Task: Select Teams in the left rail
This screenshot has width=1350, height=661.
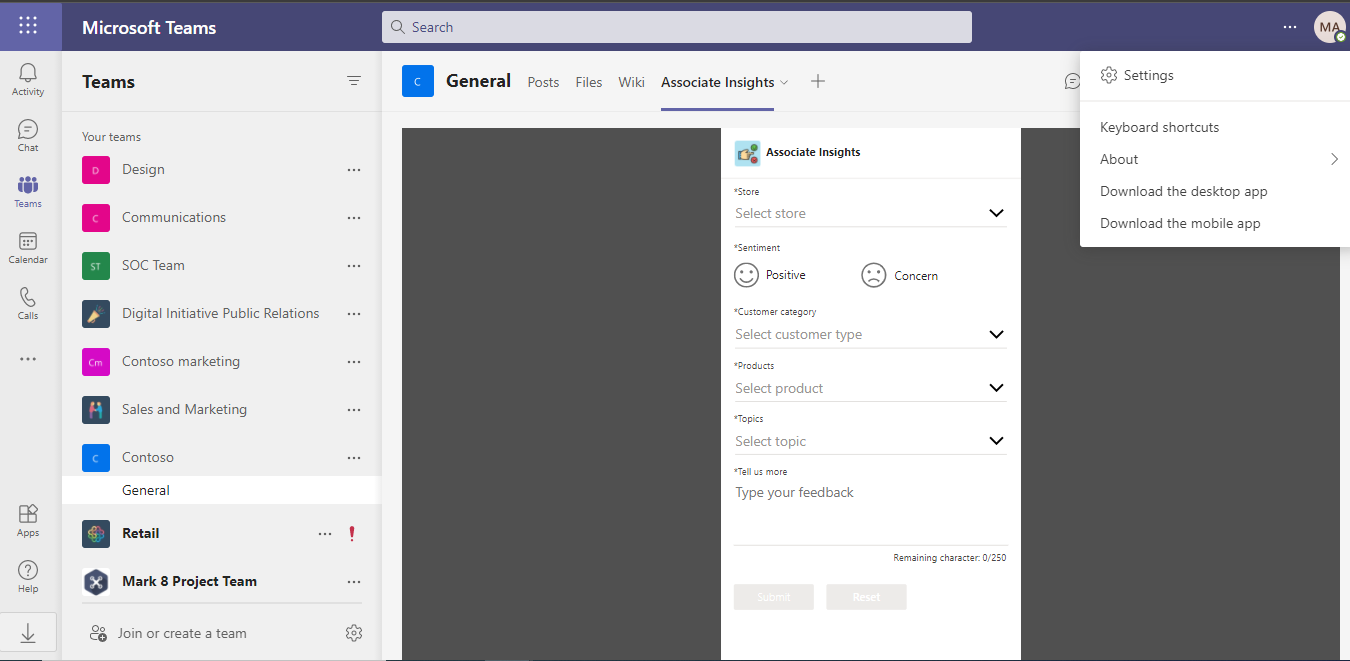Action: (28, 192)
